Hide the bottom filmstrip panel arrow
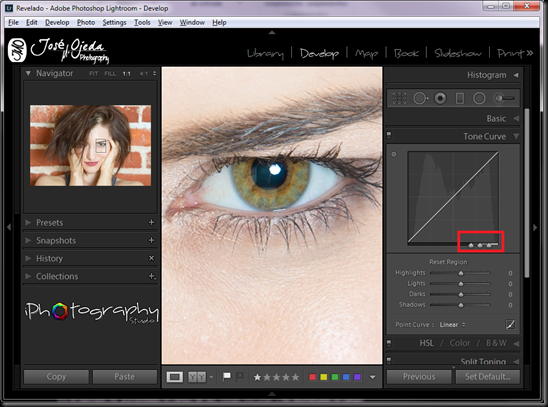 tap(272, 394)
